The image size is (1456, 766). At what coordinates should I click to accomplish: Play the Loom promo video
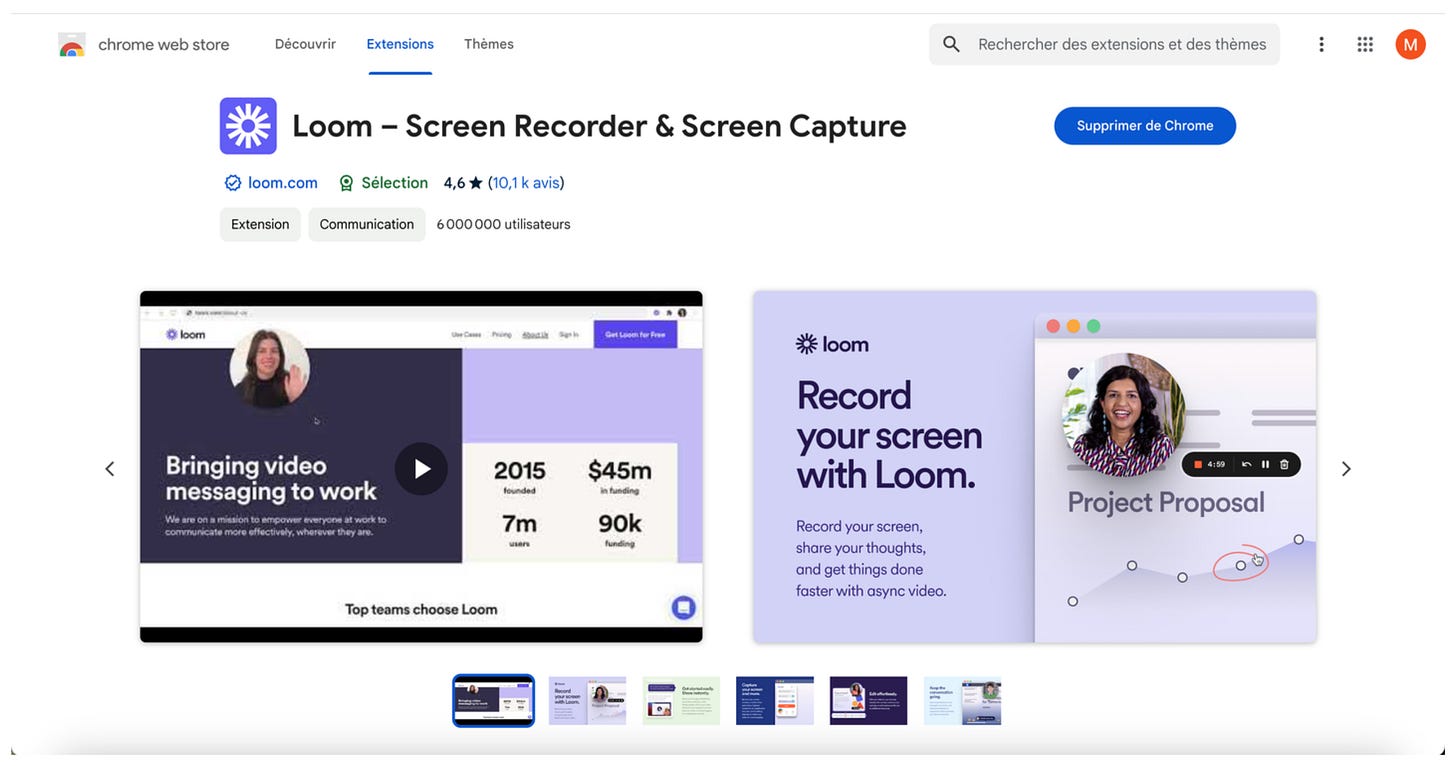421,468
